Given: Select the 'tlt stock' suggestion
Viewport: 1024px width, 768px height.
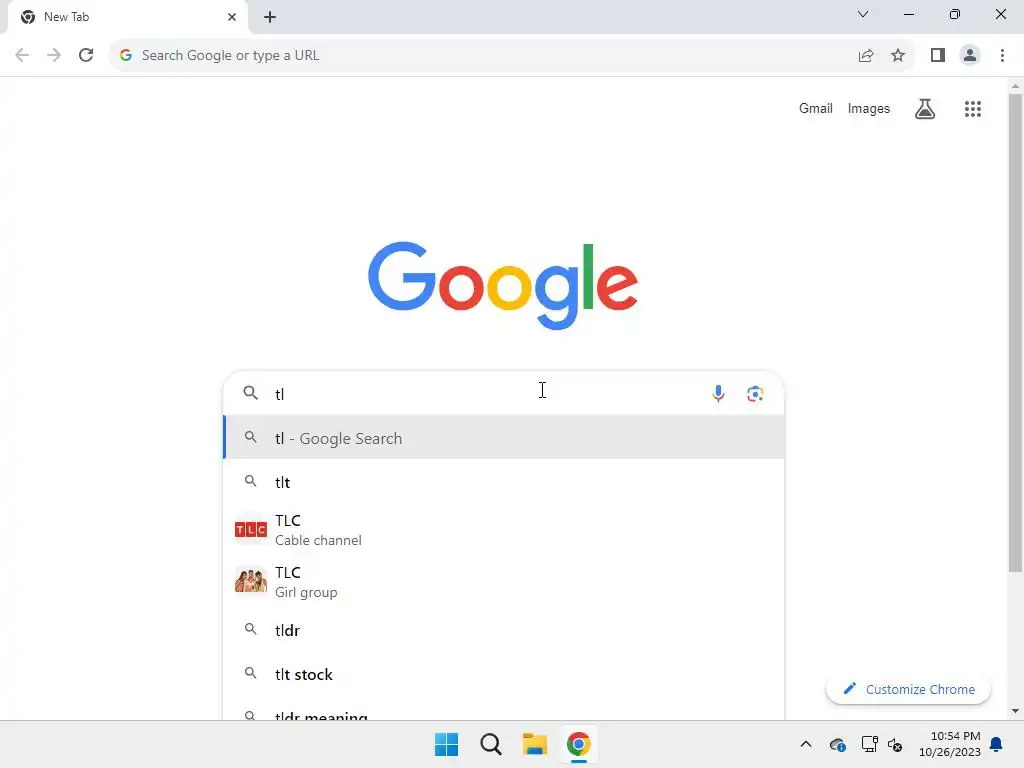Looking at the screenshot, I should 504,674.
